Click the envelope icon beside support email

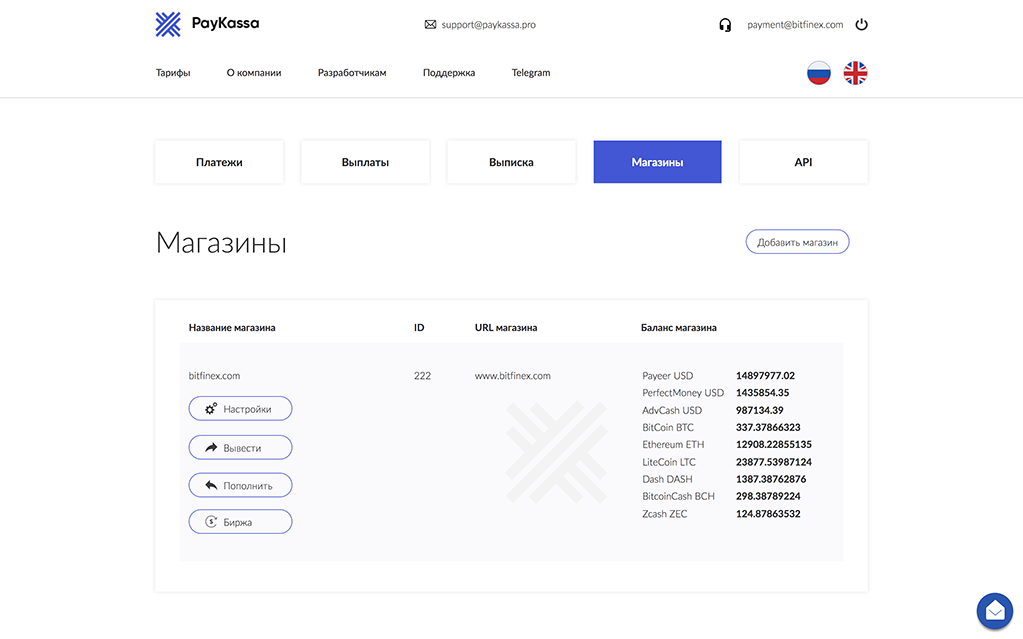430,25
